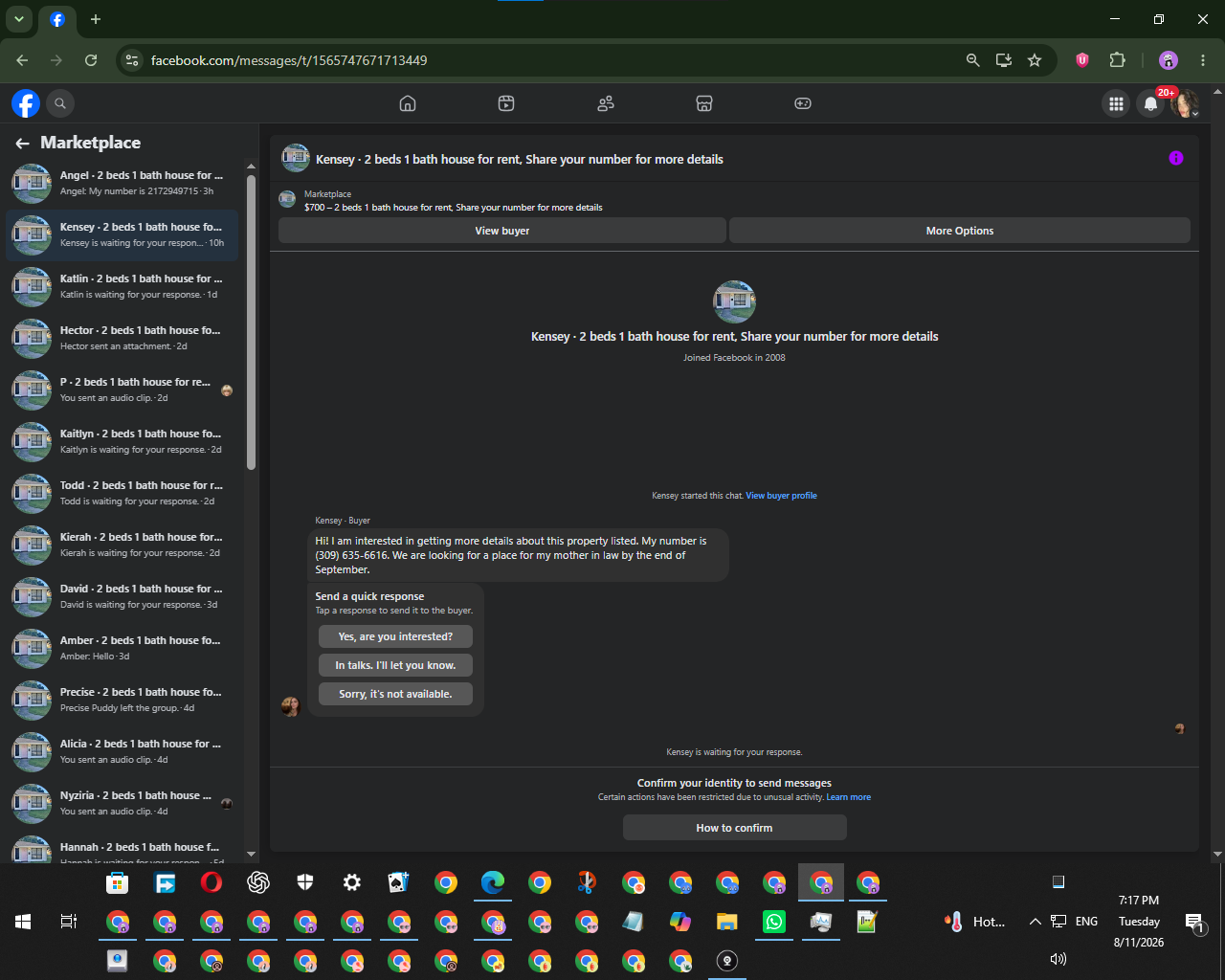
Task: Select Alicia's conversation row
Action: coord(122,751)
